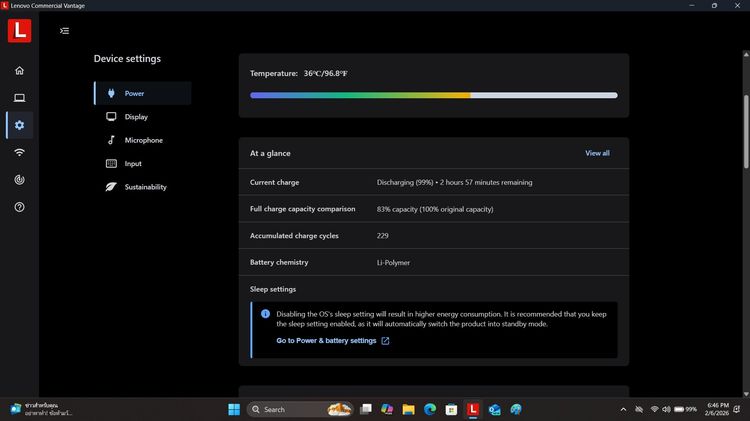Open the Input settings tab
Image resolution: width=750 pixels, height=421 pixels.
click(143, 164)
